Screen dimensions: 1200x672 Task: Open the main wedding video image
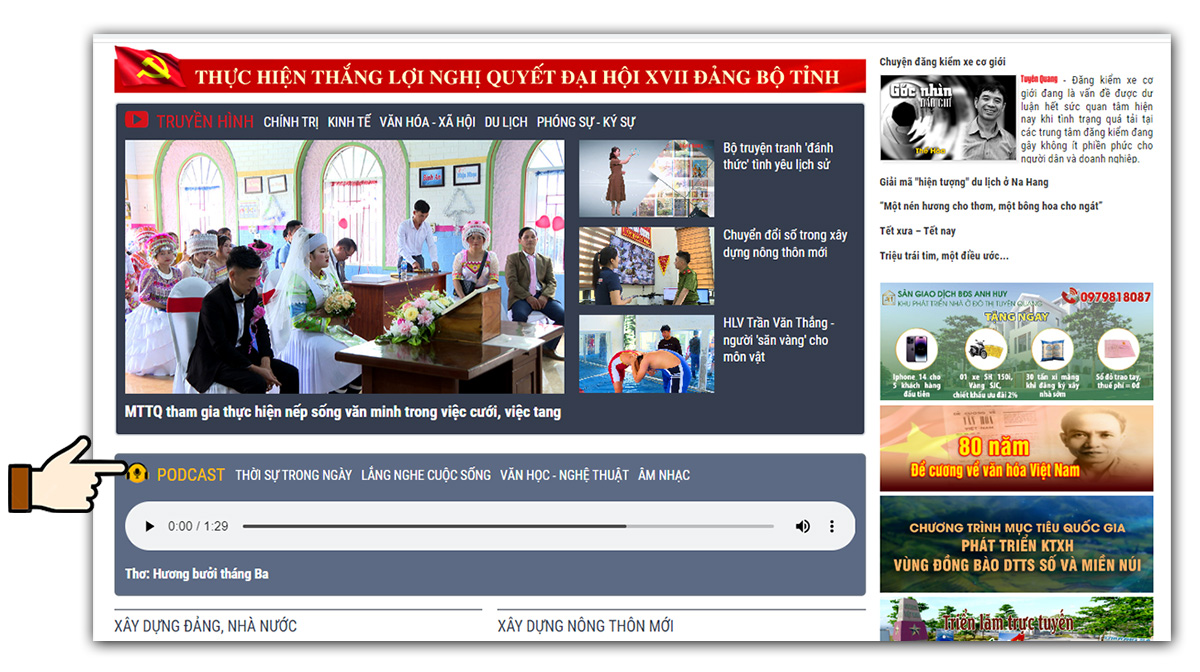point(345,266)
